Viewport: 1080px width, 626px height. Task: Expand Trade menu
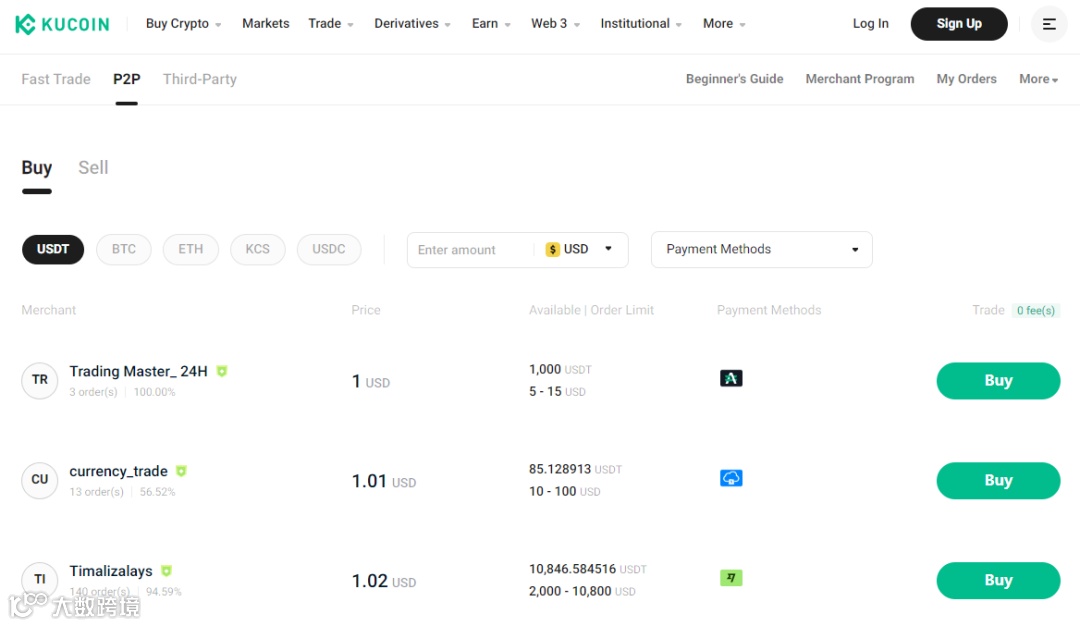point(331,23)
